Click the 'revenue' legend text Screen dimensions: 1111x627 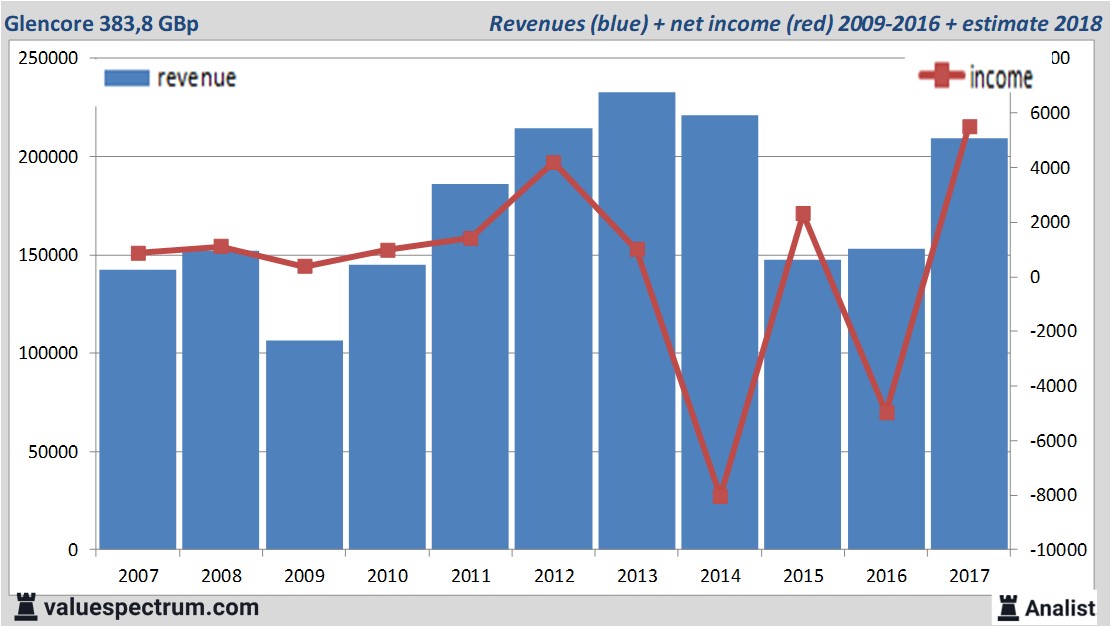196,78
